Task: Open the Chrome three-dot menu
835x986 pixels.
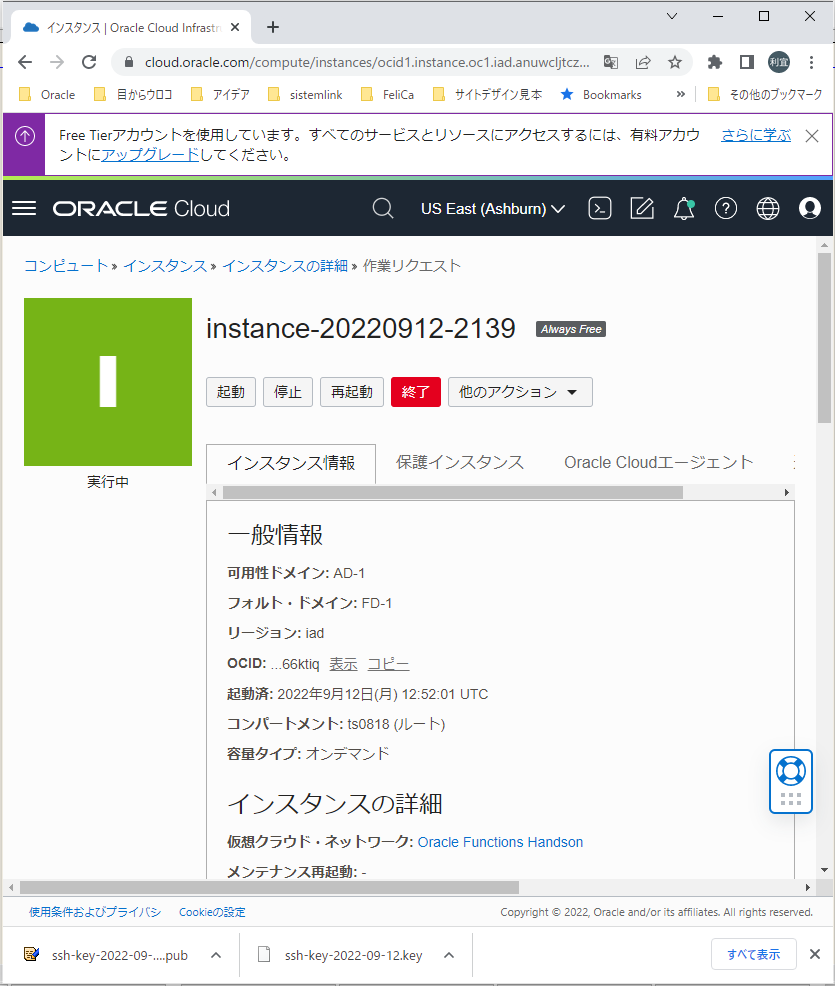Action: [x=812, y=62]
